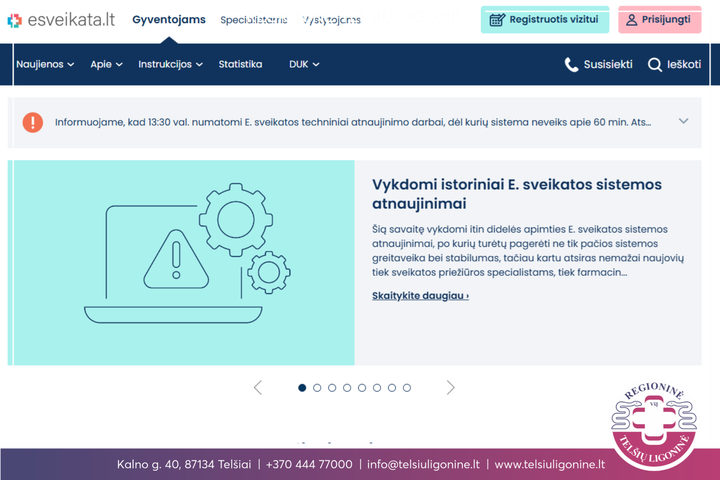Click the Prisijungti button
The width and height of the screenshot is (720, 480).
[659, 20]
